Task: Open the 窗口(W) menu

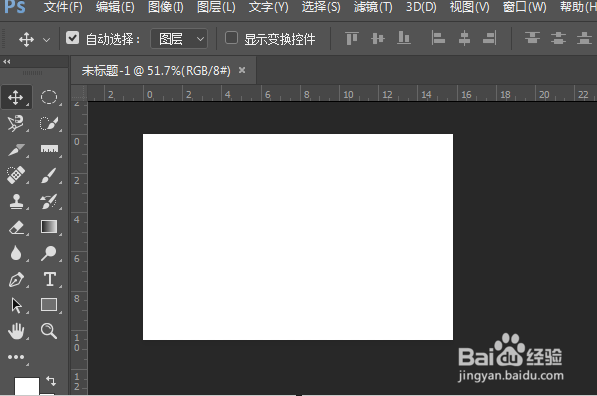Action: 524,7
